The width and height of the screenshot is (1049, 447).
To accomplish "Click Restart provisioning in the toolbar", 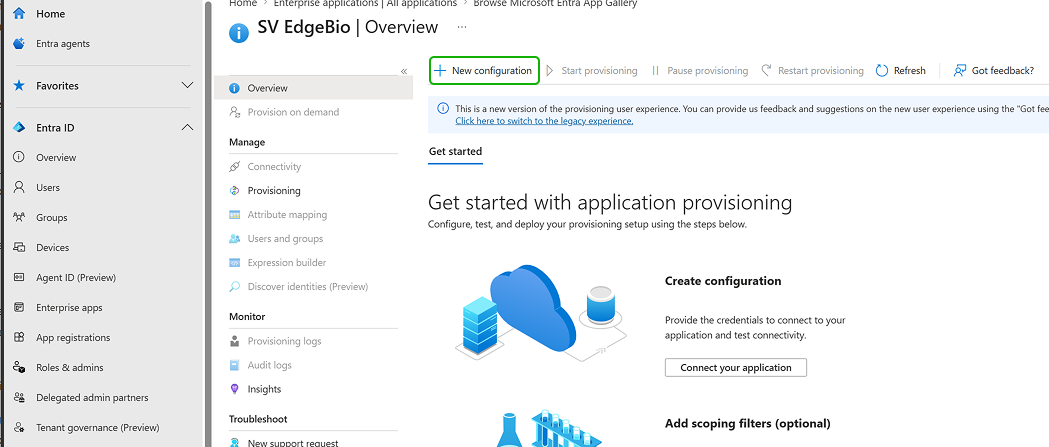I will [813, 70].
